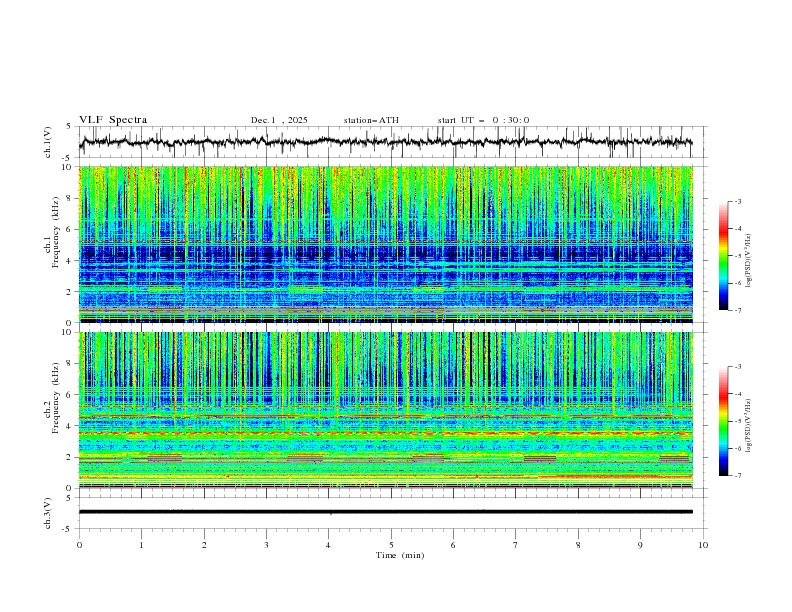792x612 pixels.
Task: Click the Dec.1, 2025 date label
Action: coord(279,120)
